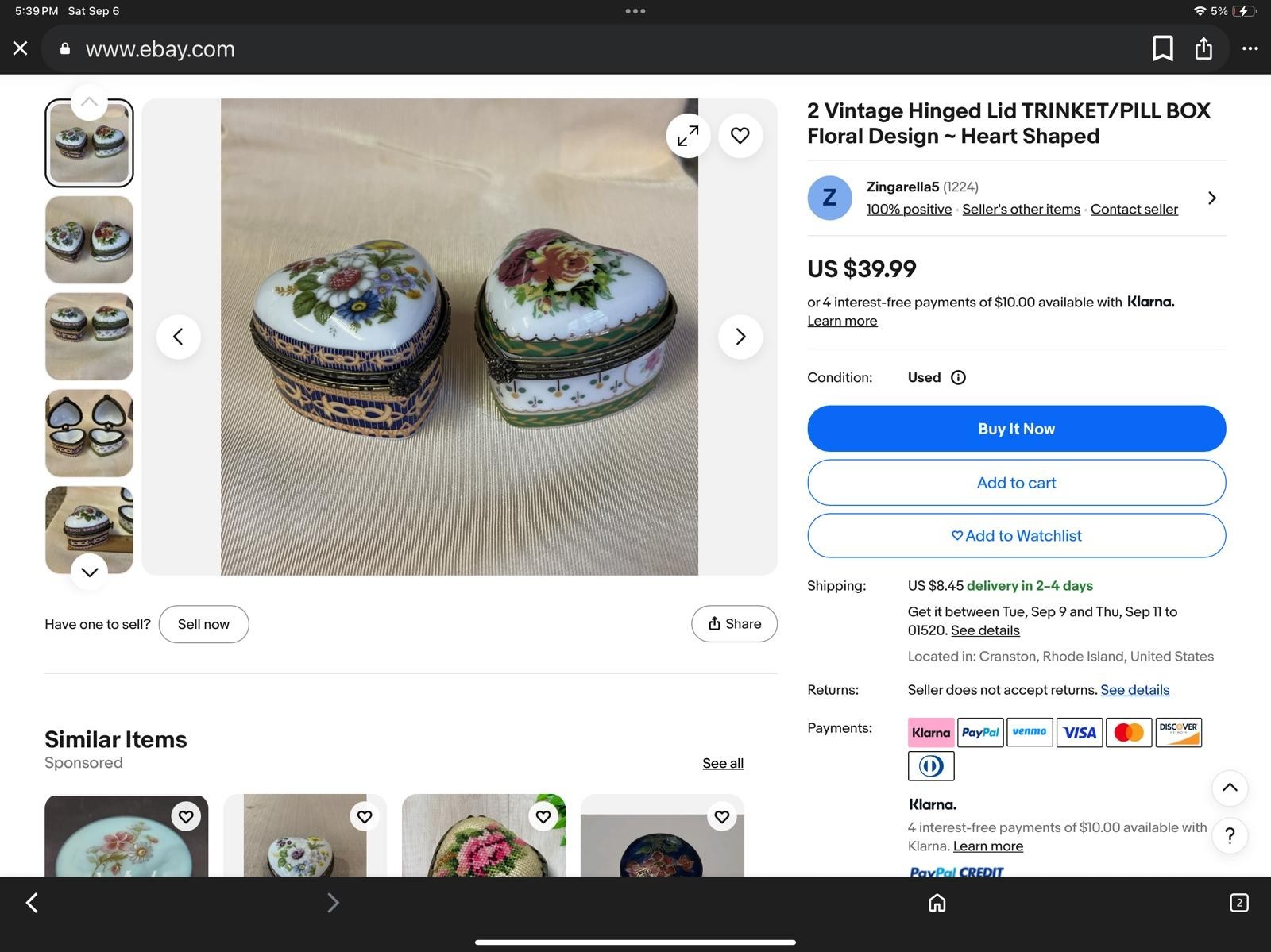Toggle heart on first similar item
1271x952 pixels.
click(x=186, y=816)
